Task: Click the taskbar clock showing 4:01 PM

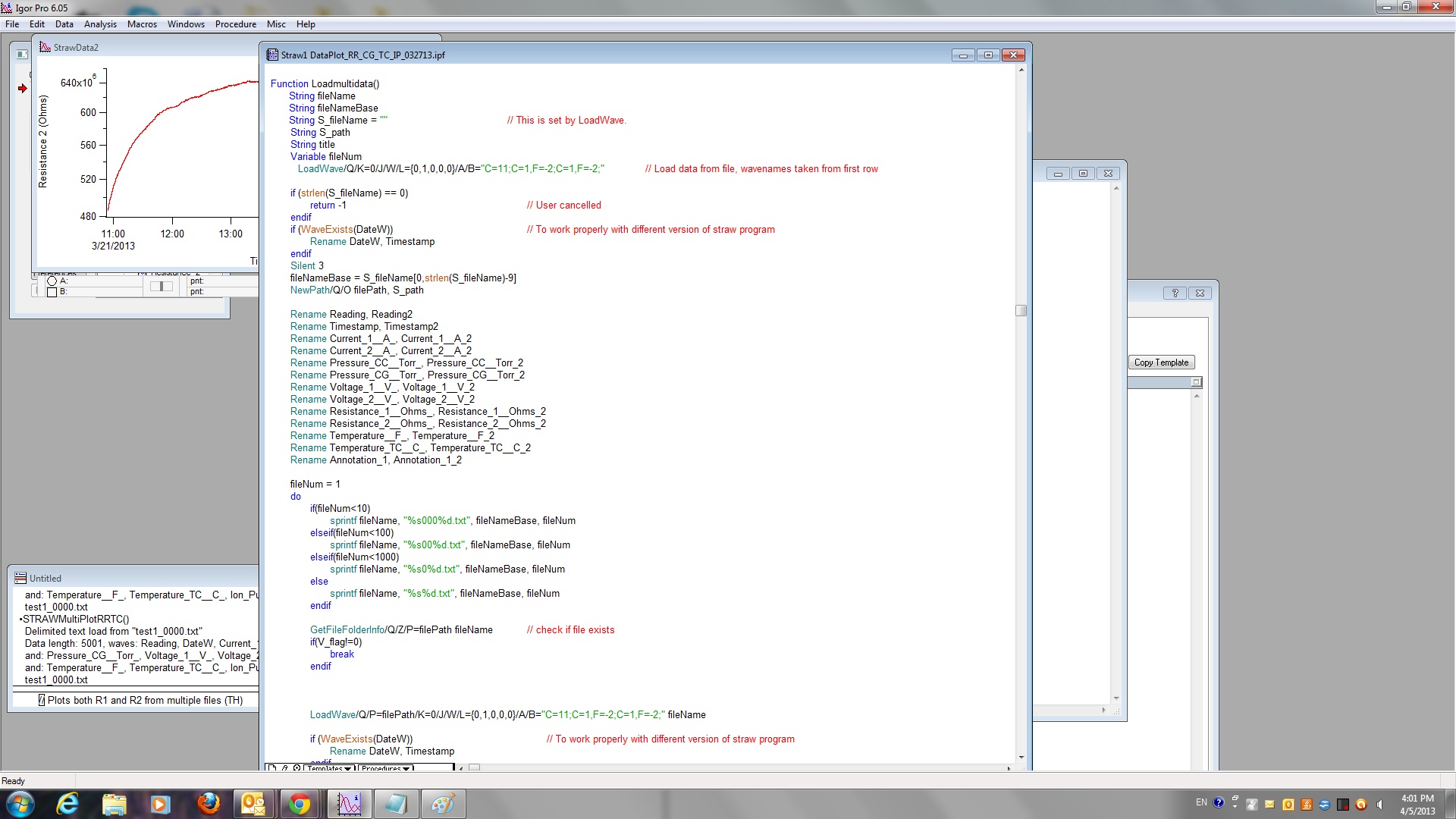Action: pyautogui.click(x=1417, y=804)
